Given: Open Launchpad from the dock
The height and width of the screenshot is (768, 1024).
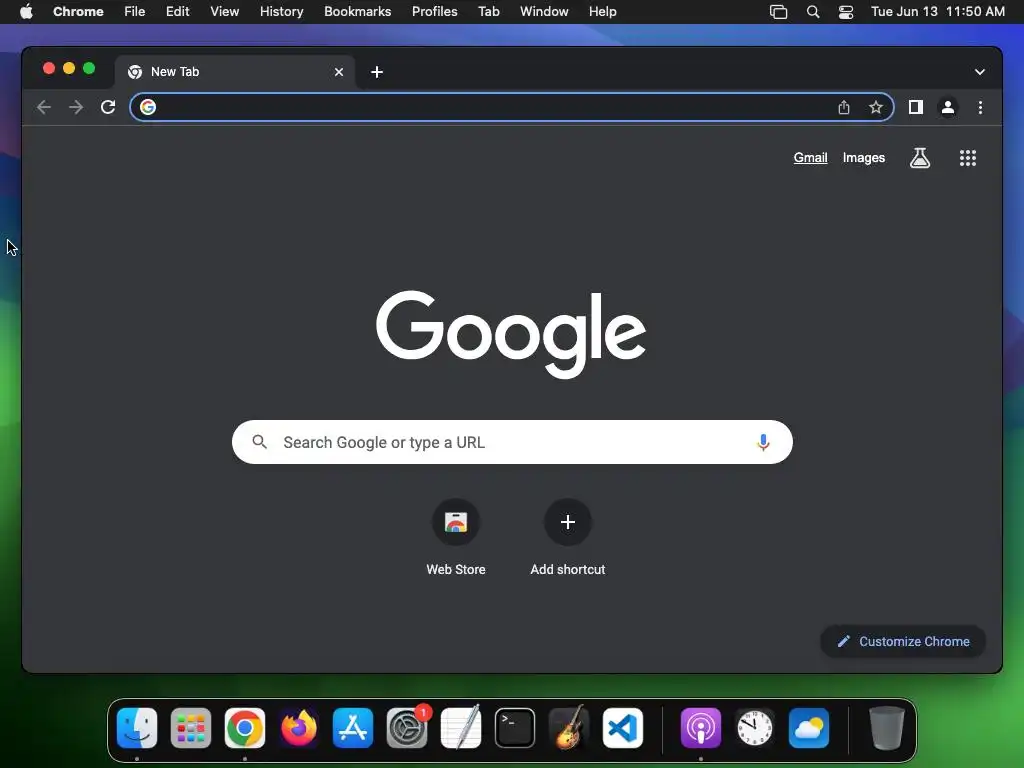Looking at the screenshot, I should click(x=191, y=728).
